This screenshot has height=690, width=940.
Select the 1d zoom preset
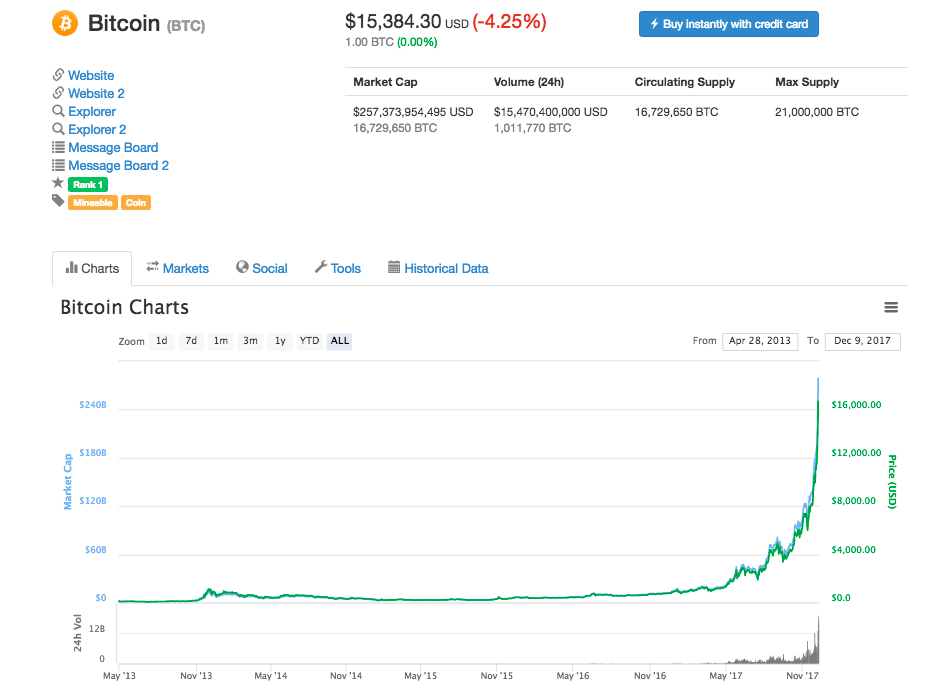(x=162, y=341)
